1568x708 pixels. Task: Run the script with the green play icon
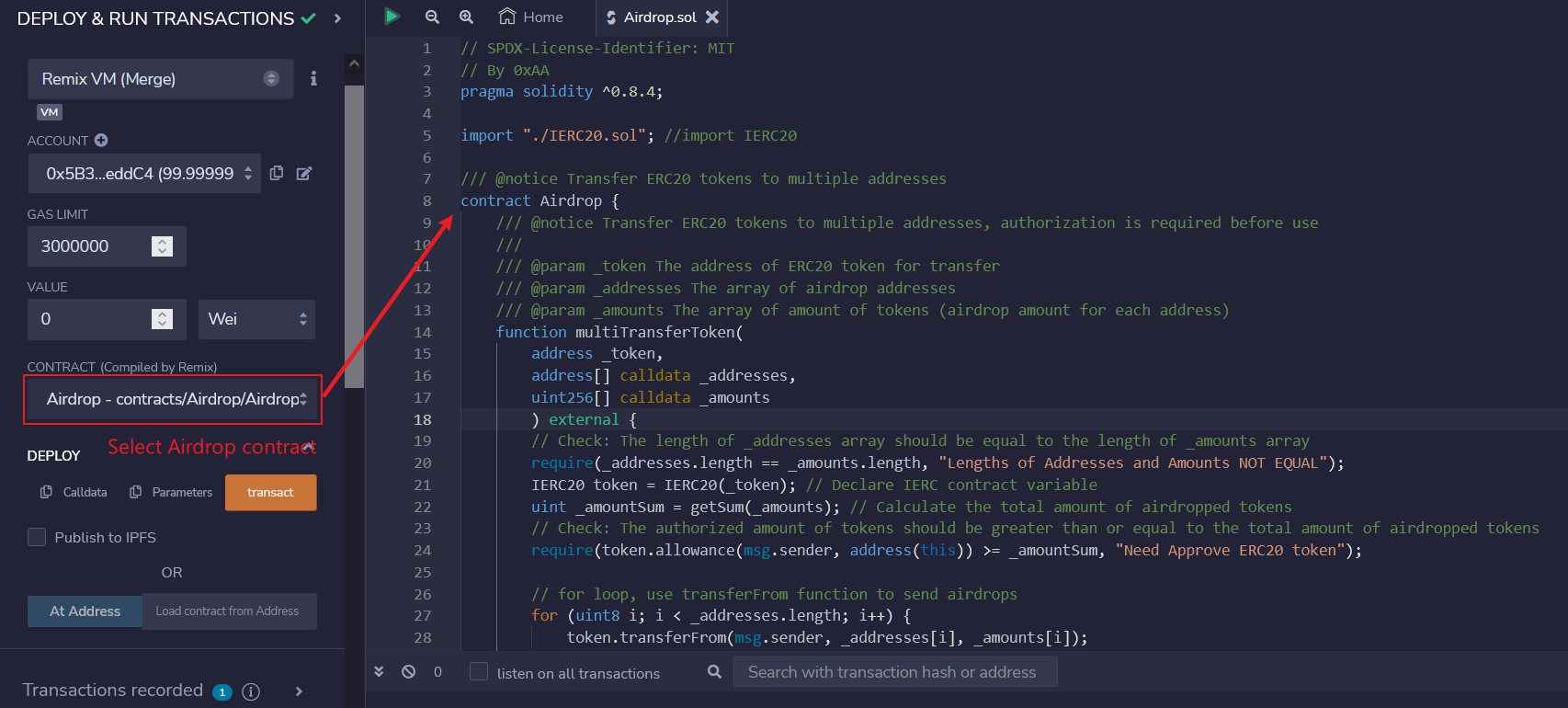coord(392,17)
